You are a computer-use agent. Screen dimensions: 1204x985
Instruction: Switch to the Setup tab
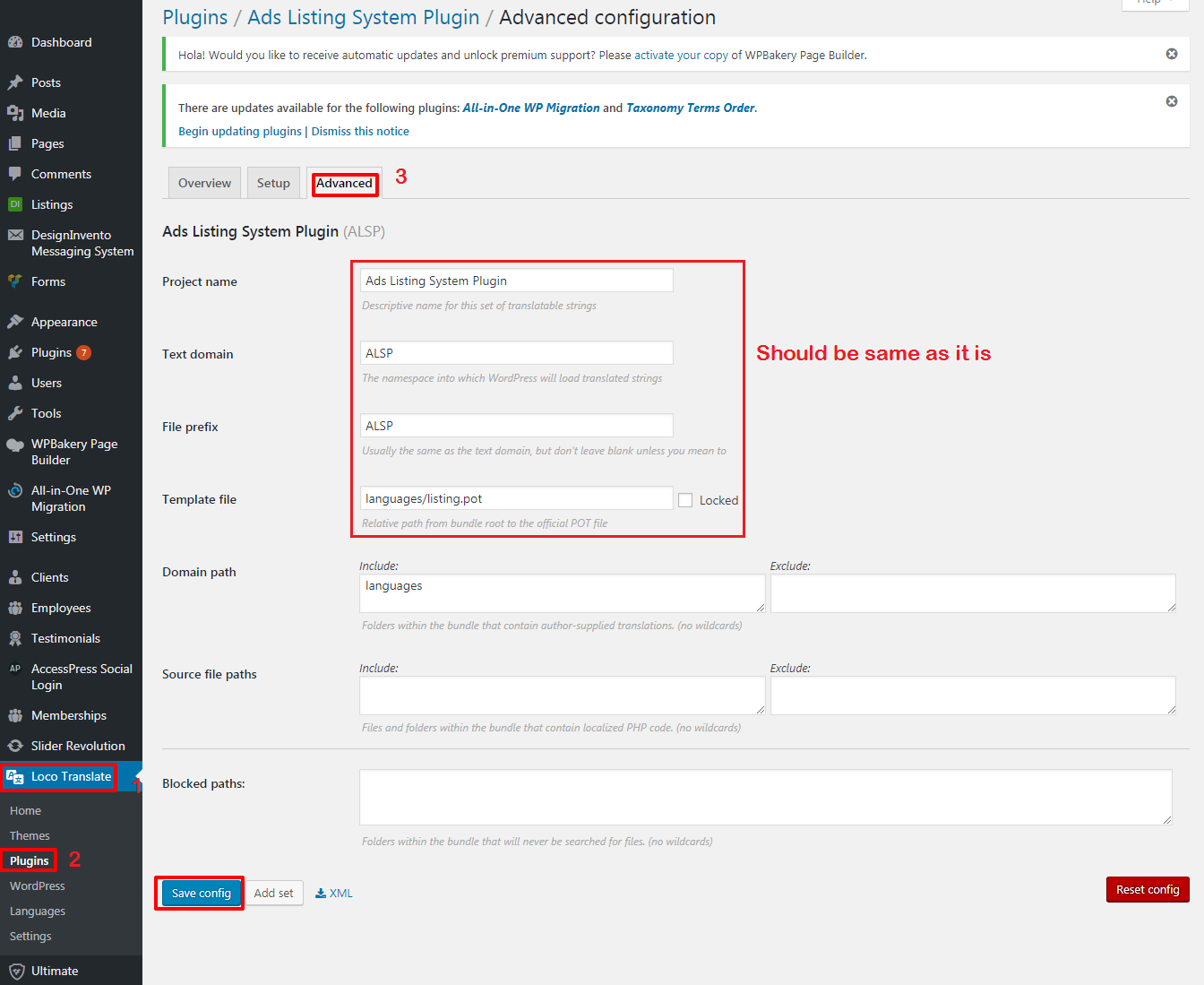(x=273, y=183)
